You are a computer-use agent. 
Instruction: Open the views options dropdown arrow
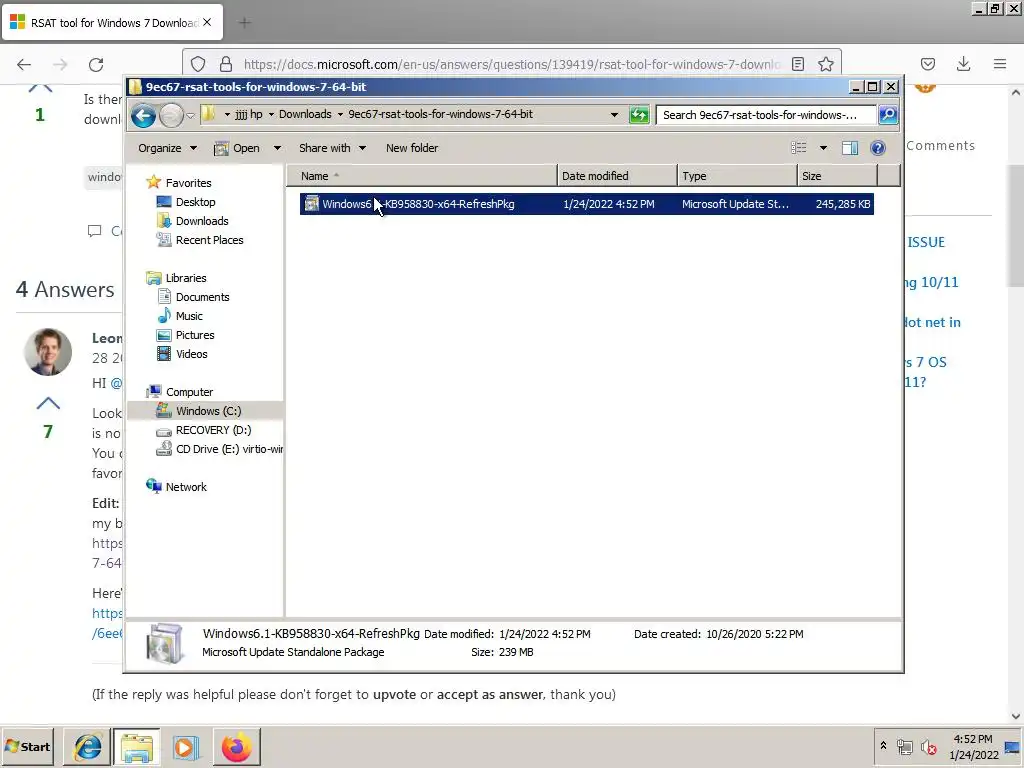[823, 148]
